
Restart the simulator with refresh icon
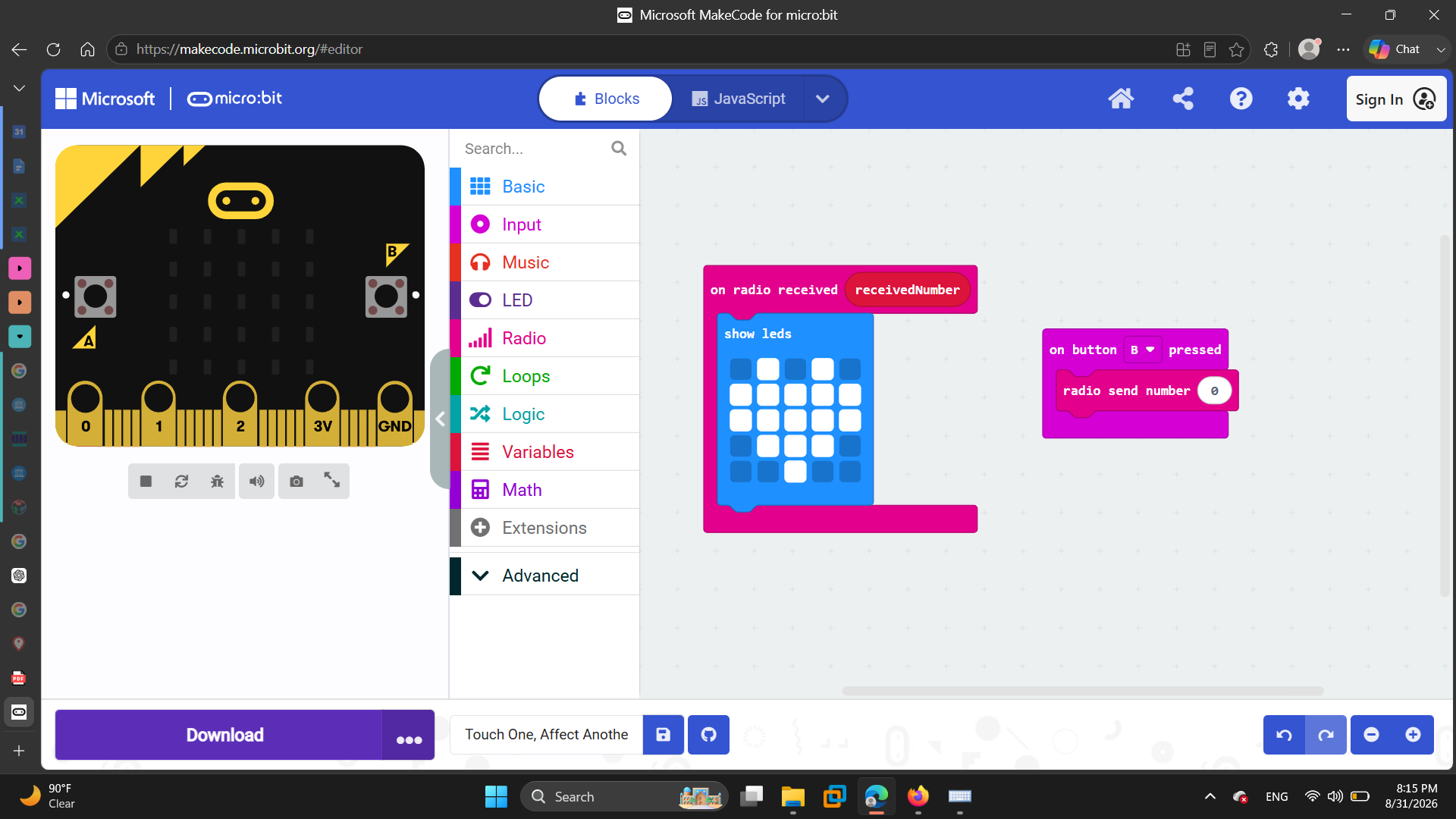181,482
